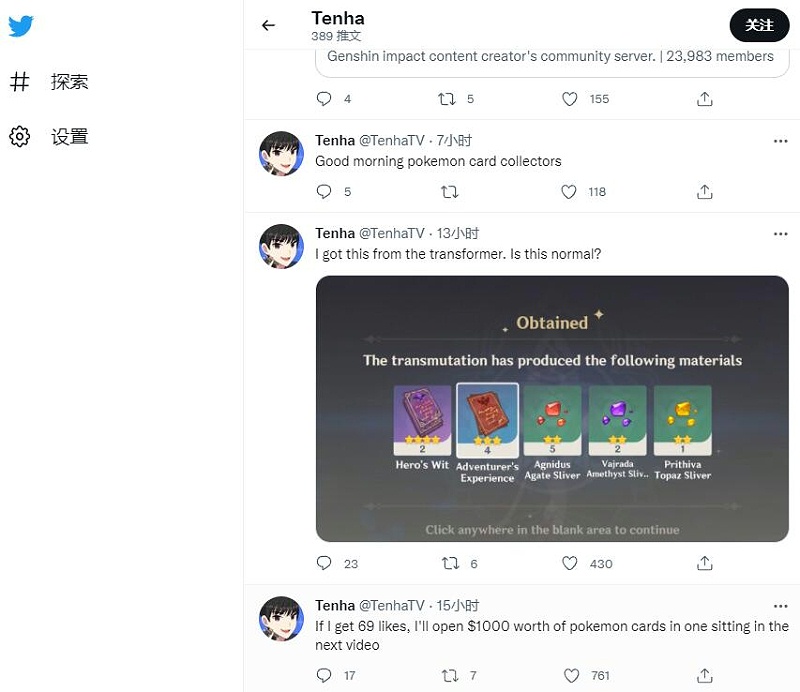Open more options on the transformer tweet

pyautogui.click(x=781, y=233)
